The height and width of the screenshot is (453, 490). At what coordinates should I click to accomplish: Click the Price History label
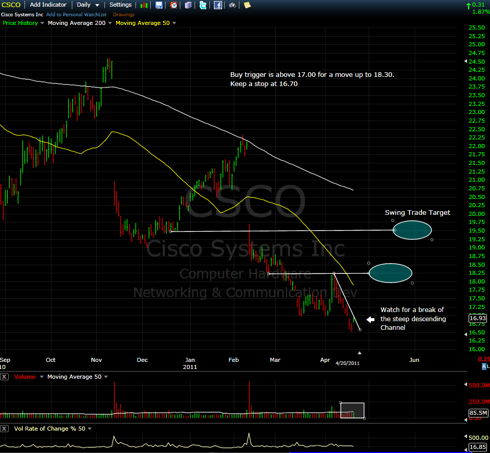coord(20,23)
